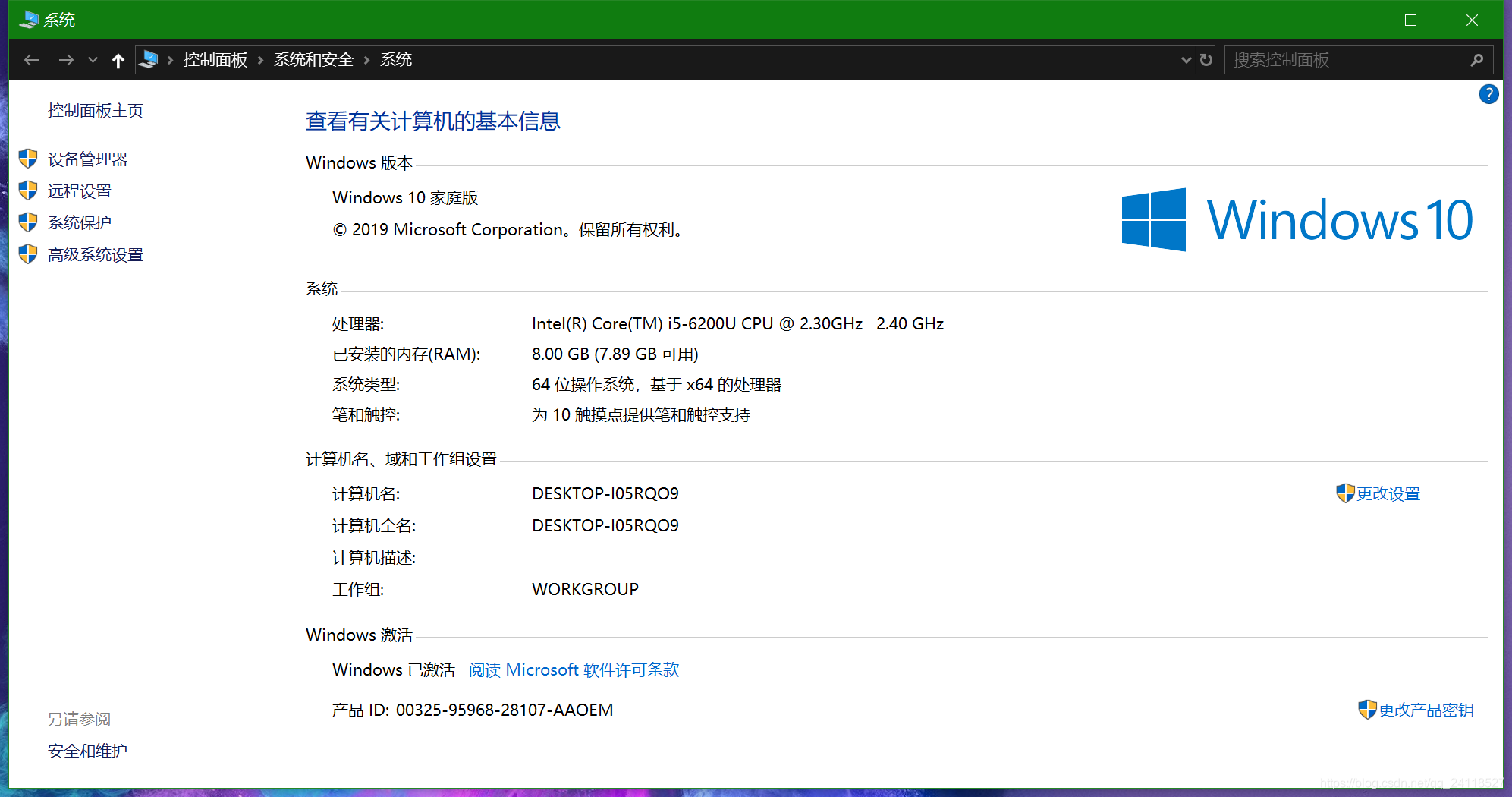Click 计算机名 value DESKTOP-I05RQO9
Image resolution: width=1512 pixels, height=797 pixels.
tap(605, 494)
